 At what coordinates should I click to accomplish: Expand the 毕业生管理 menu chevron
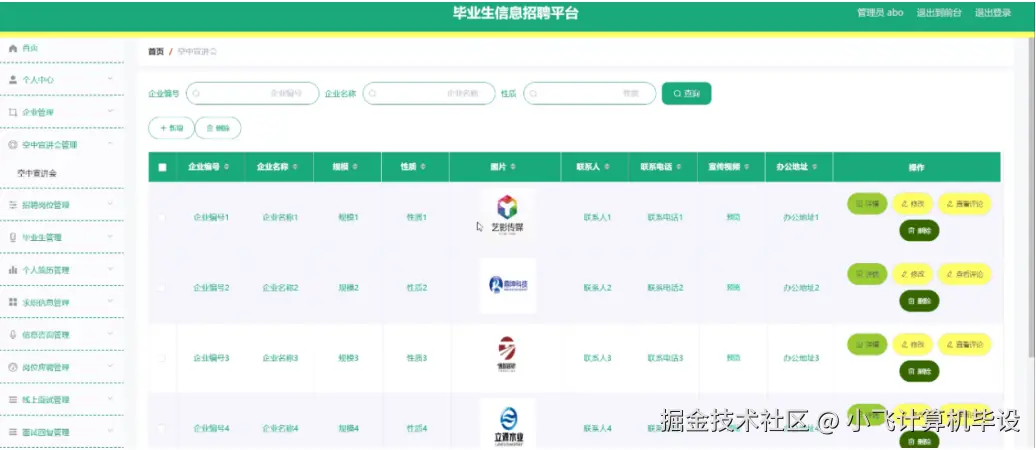coord(110,237)
